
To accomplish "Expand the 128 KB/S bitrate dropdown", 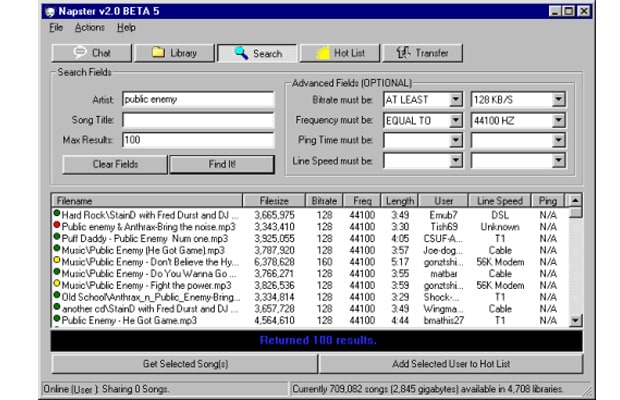I will click(558, 100).
